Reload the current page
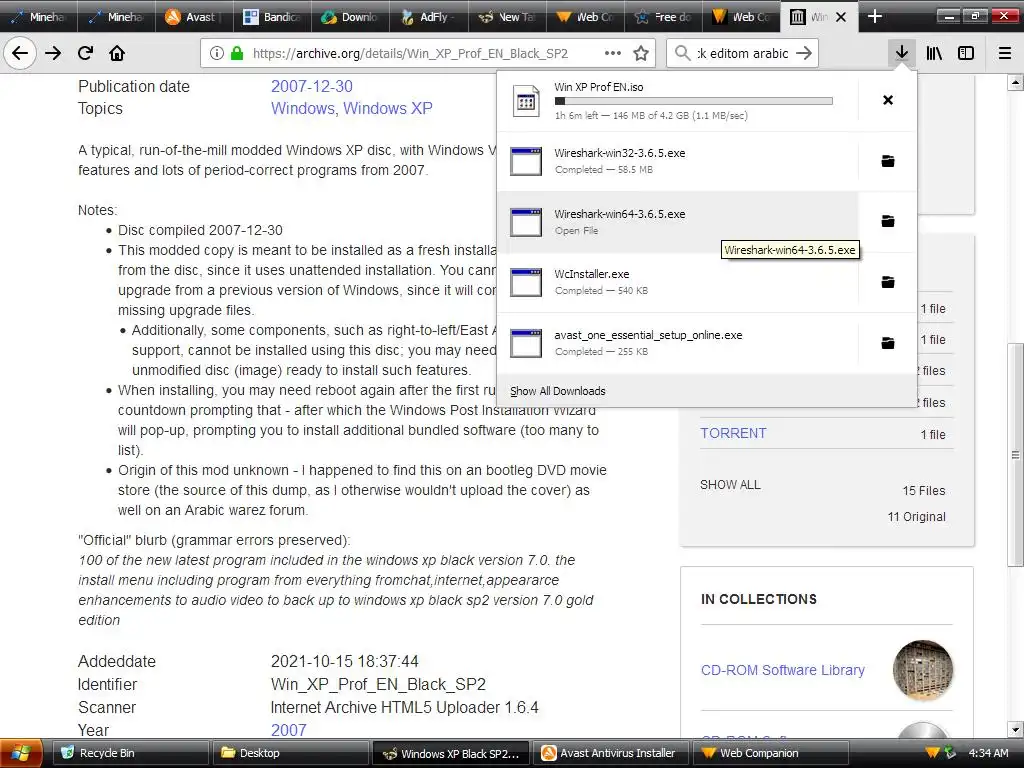 coord(85,53)
